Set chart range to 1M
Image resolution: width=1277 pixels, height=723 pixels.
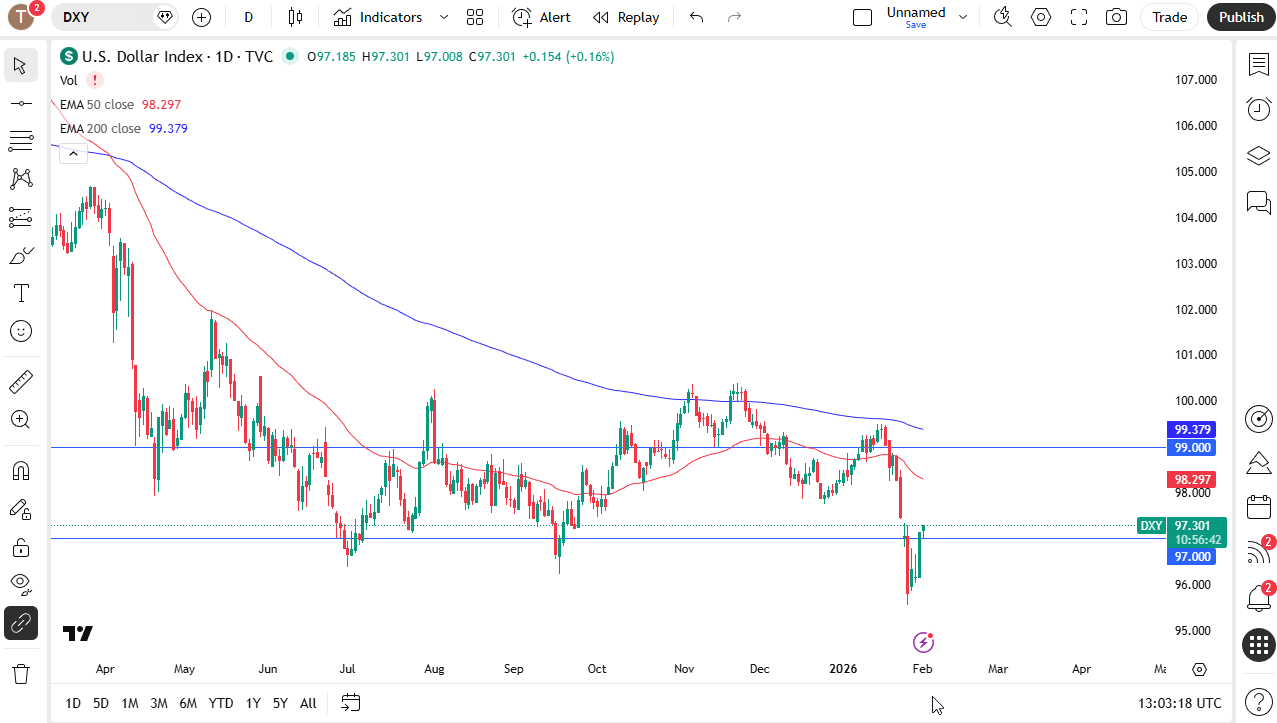coord(130,703)
